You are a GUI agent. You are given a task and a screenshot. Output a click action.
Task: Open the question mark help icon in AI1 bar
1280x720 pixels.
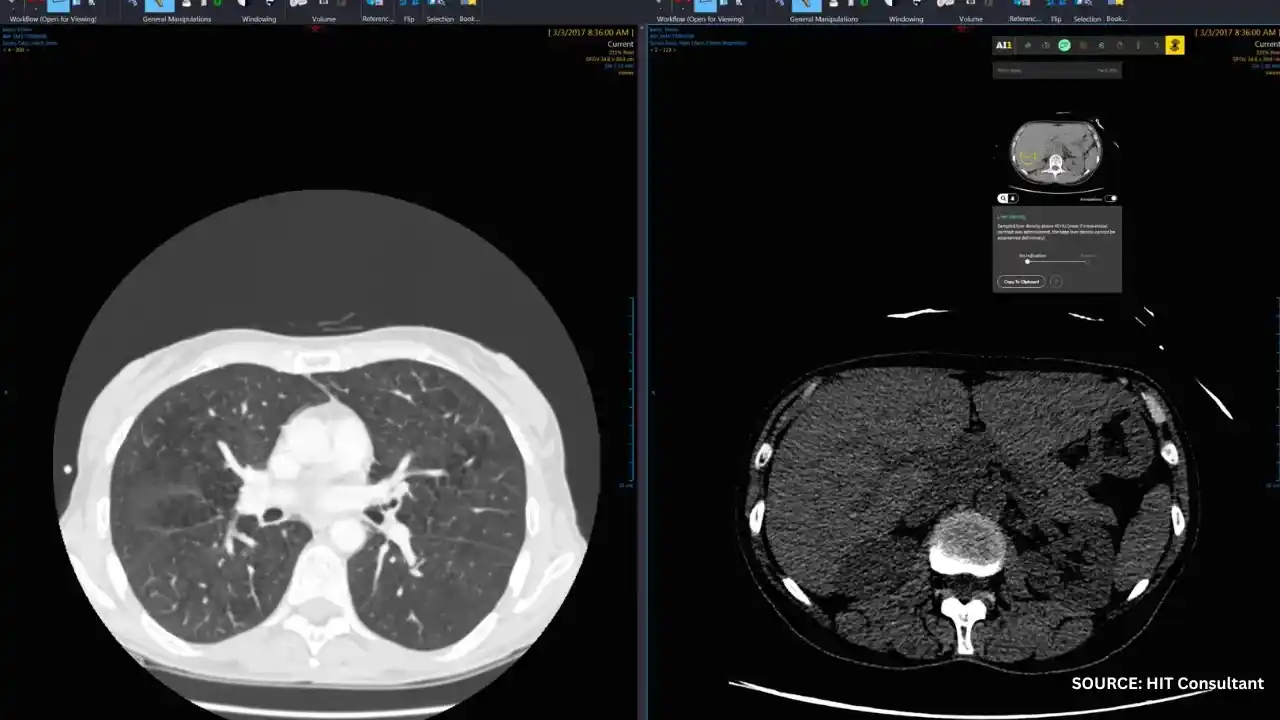(1156, 45)
